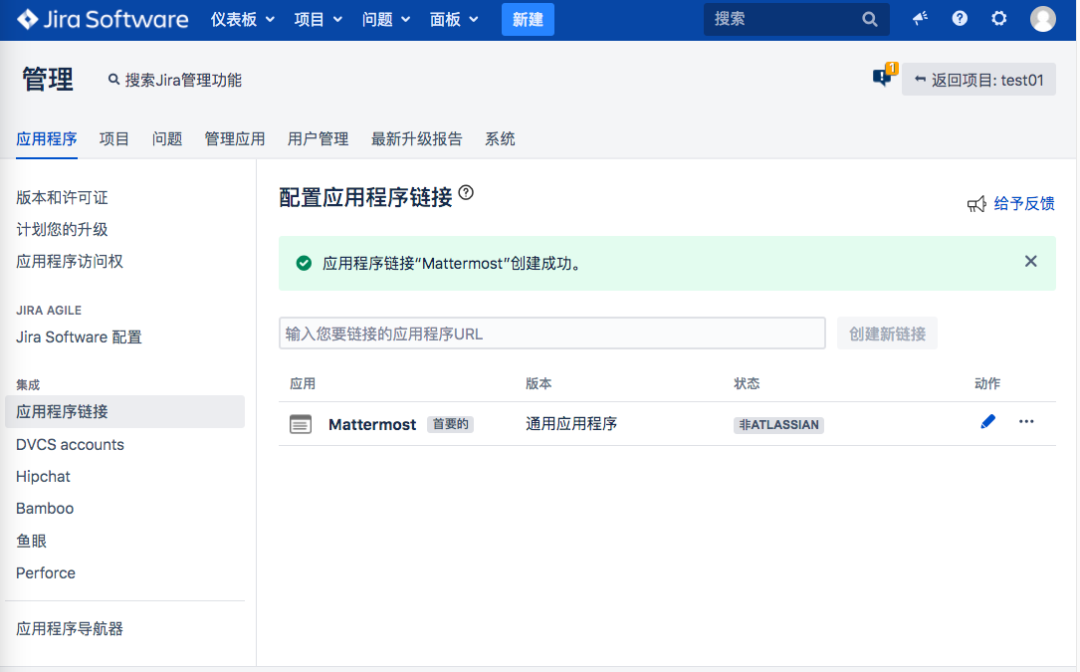Open more actions with the ellipsis icon

pyautogui.click(x=1026, y=421)
